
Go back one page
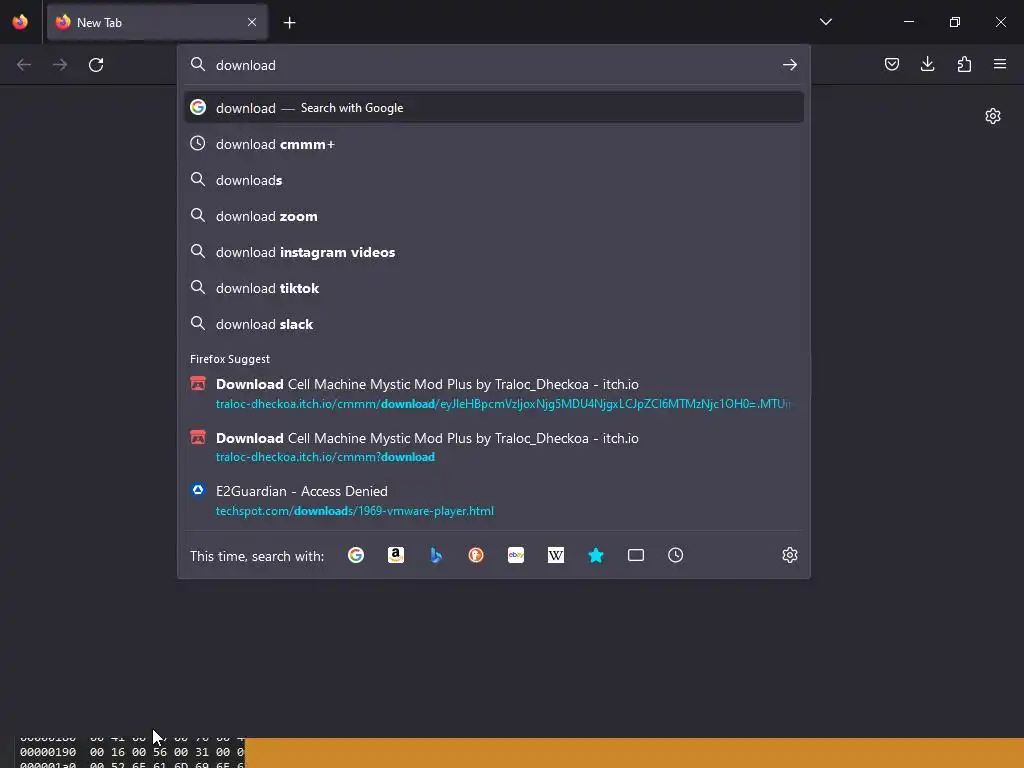click(x=24, y=65)
